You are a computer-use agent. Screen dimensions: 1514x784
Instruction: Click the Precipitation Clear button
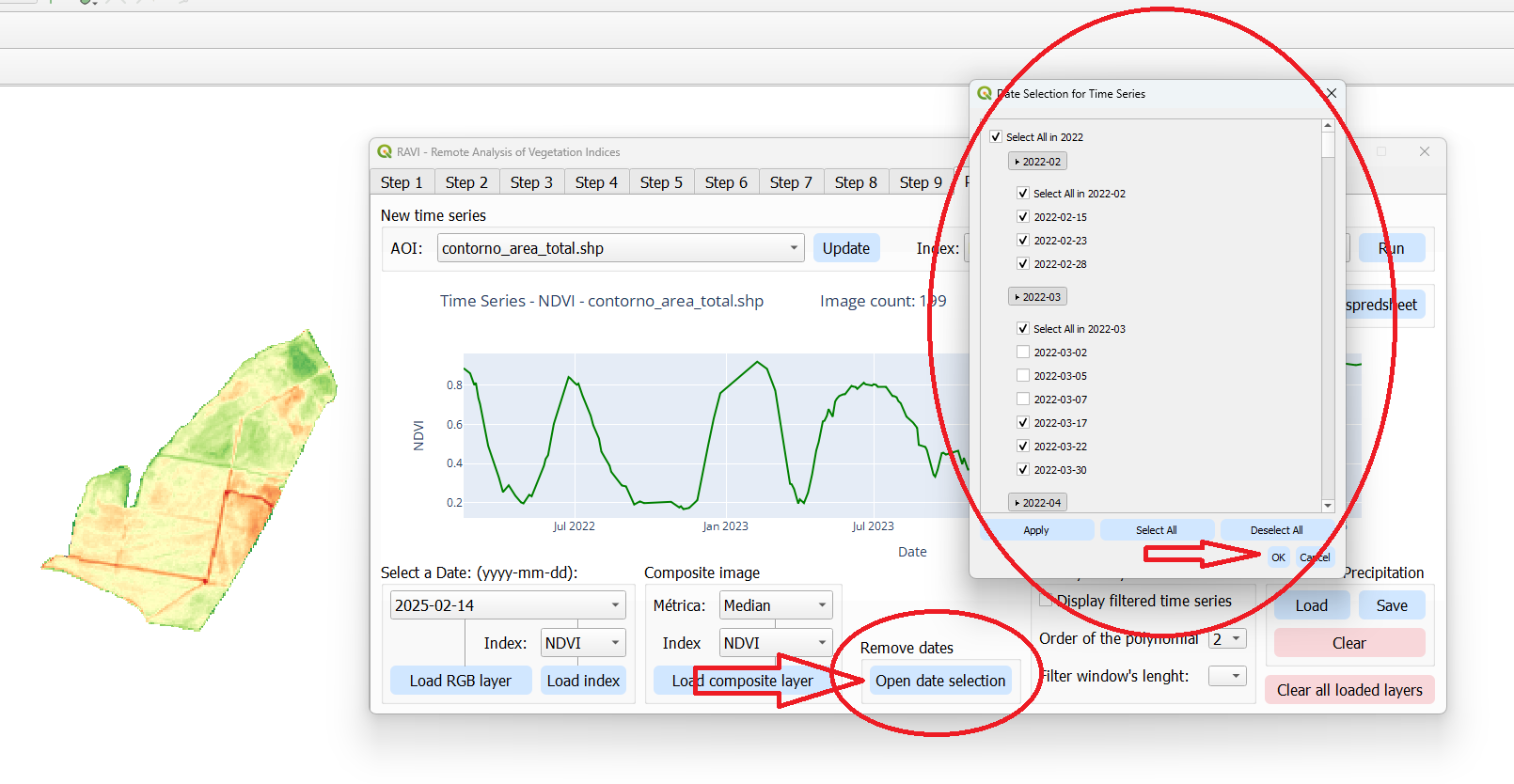[1349, 643]
